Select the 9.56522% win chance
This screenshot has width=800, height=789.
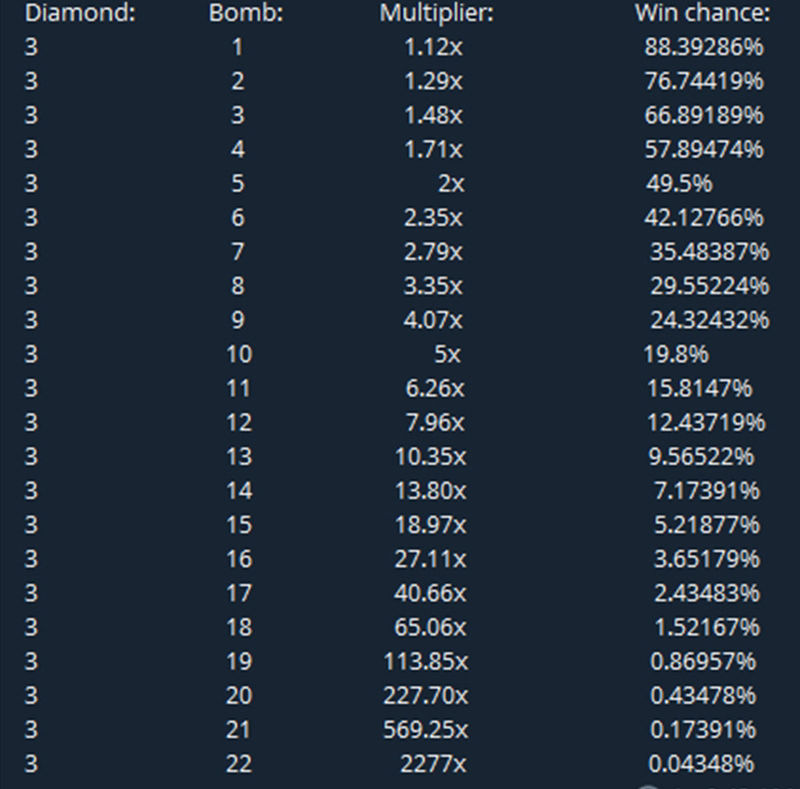701,457
